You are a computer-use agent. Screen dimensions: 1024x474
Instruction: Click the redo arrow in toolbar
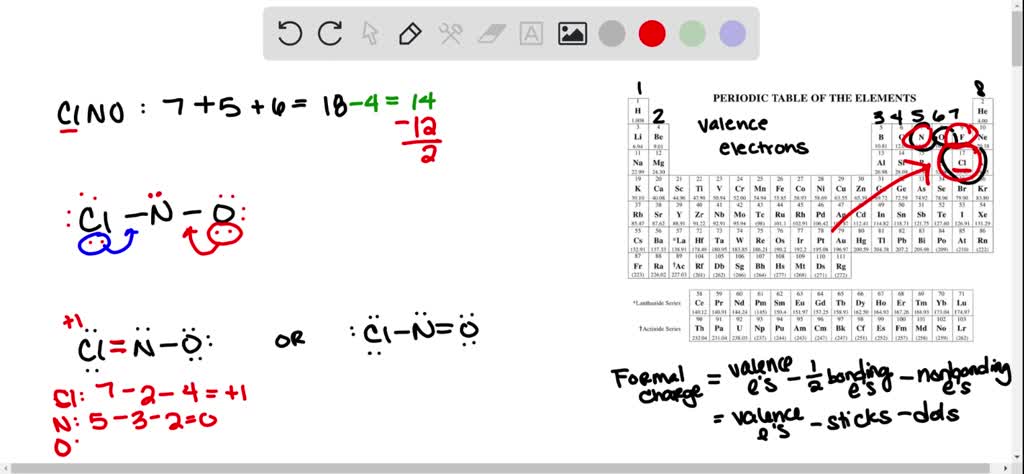(x=330, y=33)
